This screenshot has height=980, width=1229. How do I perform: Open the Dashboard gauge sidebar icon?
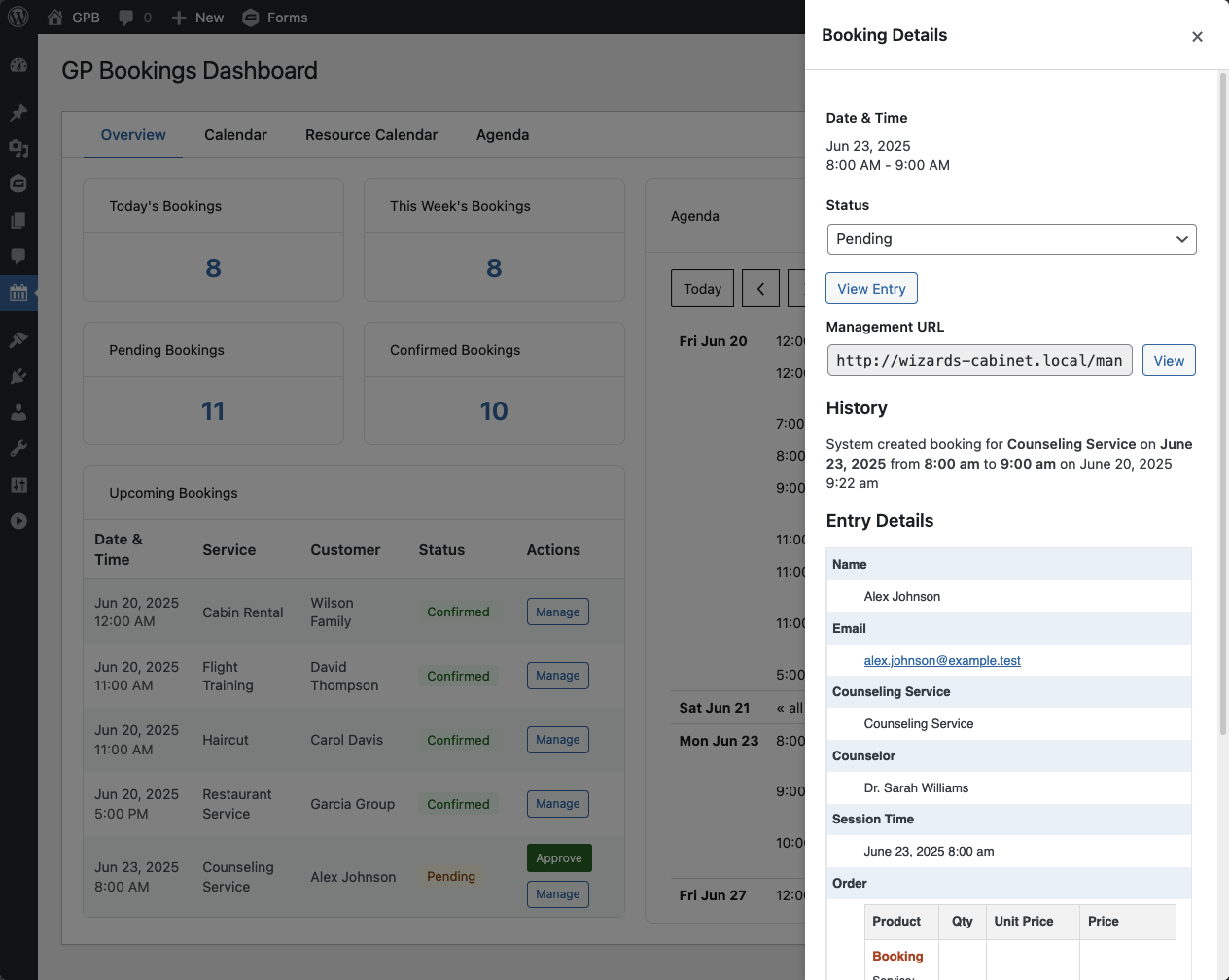pos(18,65)
